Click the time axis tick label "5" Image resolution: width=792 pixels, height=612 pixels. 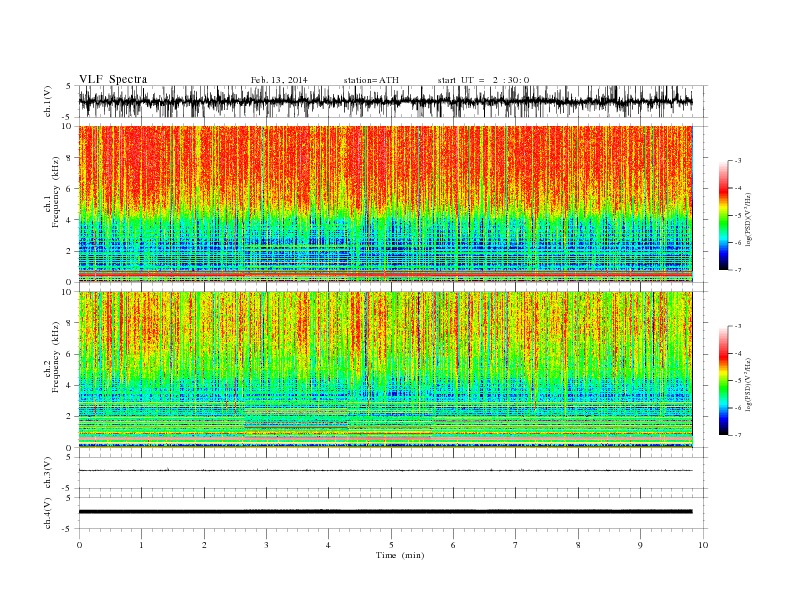391,545
